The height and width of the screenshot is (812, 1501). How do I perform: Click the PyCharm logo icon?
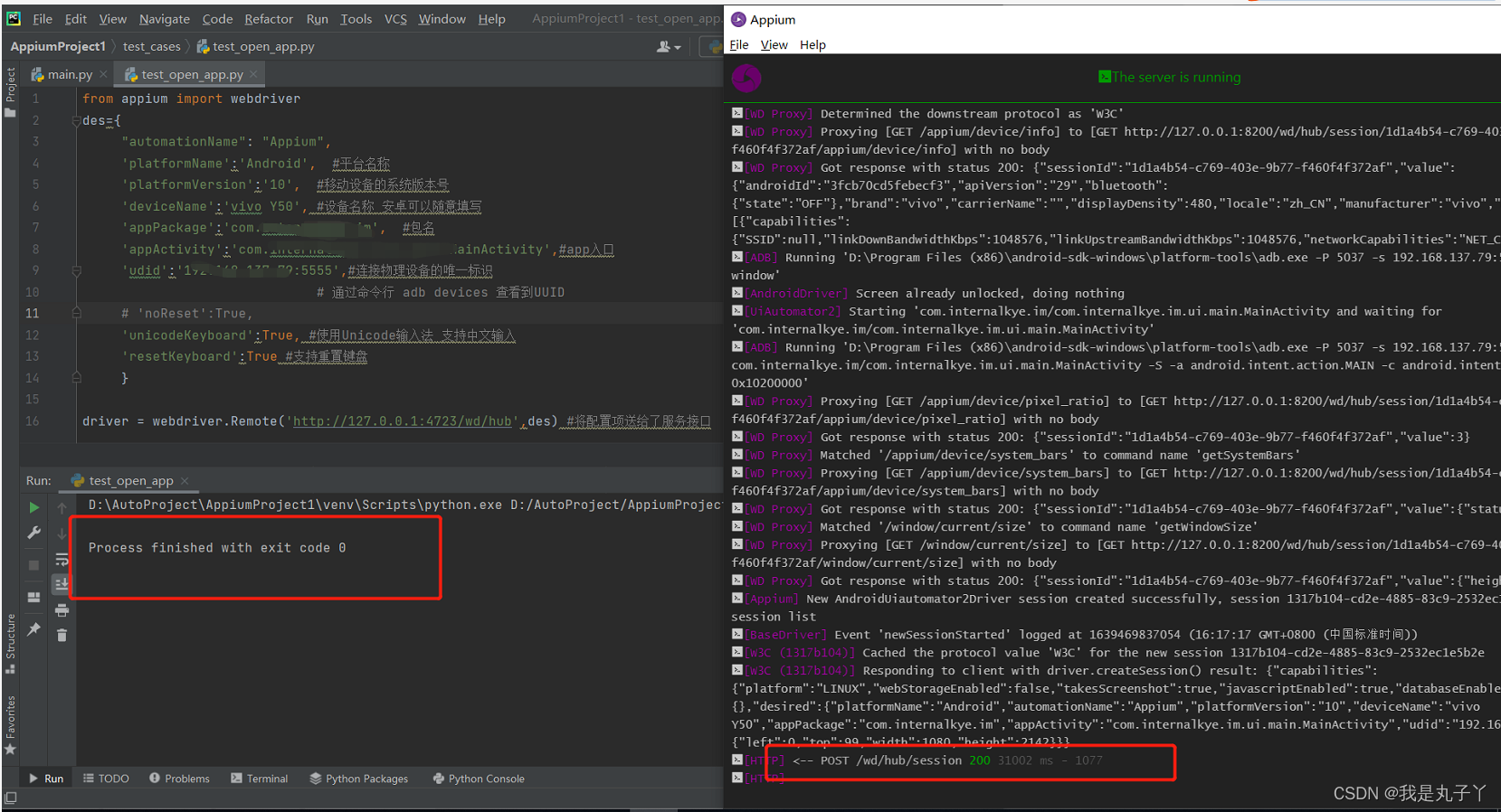coord(14,18)
